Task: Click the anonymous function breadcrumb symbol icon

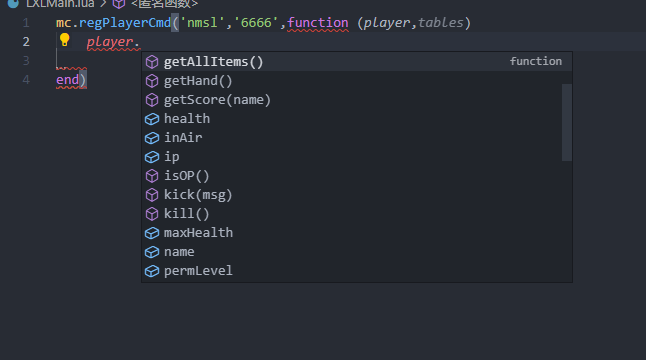Action: (x=119, y=4)
